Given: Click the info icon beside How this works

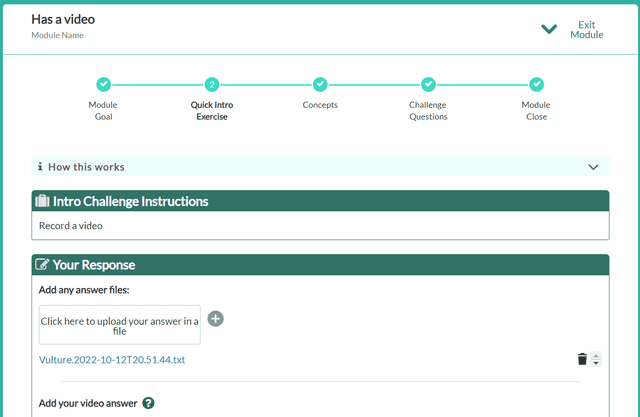Looking at the screenshot, I should click(x=40, y=167).
